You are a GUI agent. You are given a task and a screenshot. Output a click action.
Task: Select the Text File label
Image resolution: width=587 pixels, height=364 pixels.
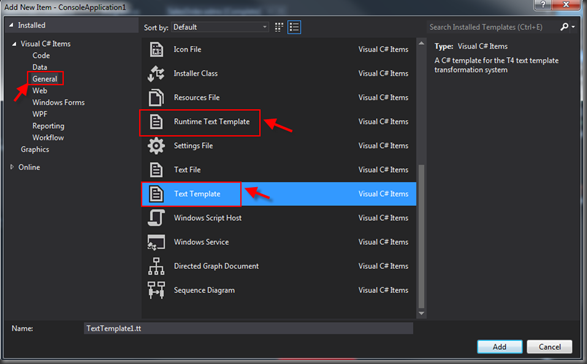click(187, 170)
